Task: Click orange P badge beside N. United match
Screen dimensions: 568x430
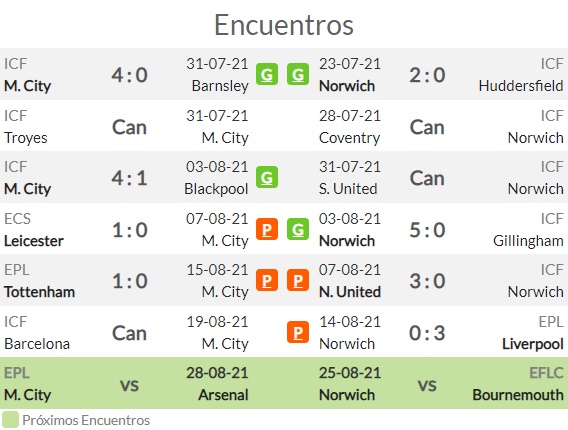Action: [x=298, y=280]
